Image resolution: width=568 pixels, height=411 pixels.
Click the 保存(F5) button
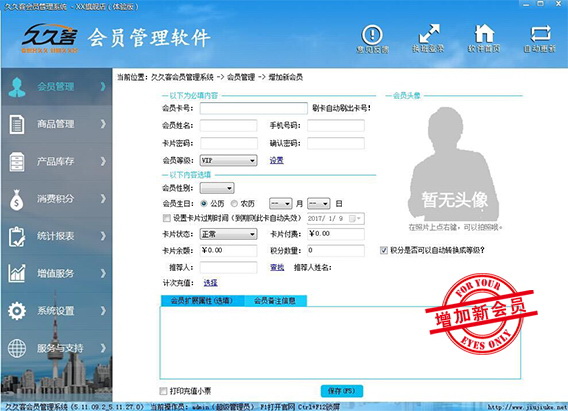click(x=342, y=391)
